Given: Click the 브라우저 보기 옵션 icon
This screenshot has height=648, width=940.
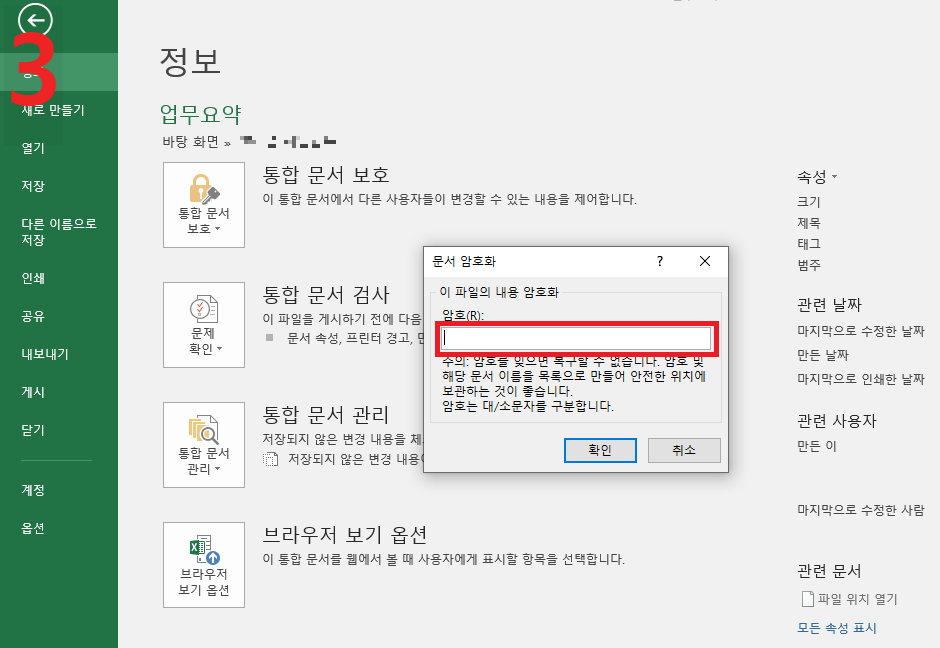Looking at the screenshot, I should click(204, 565).
